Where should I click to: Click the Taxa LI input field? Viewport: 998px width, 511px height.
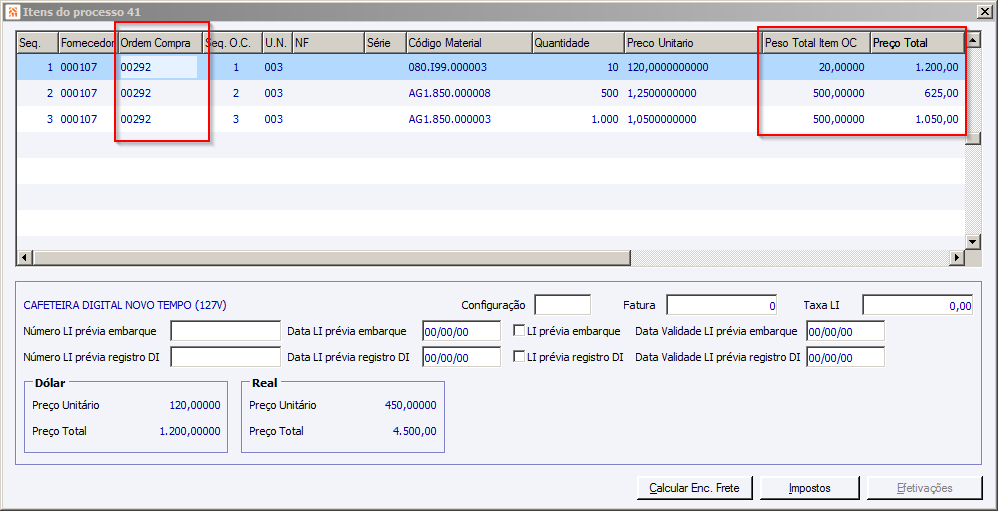[917, 305]
